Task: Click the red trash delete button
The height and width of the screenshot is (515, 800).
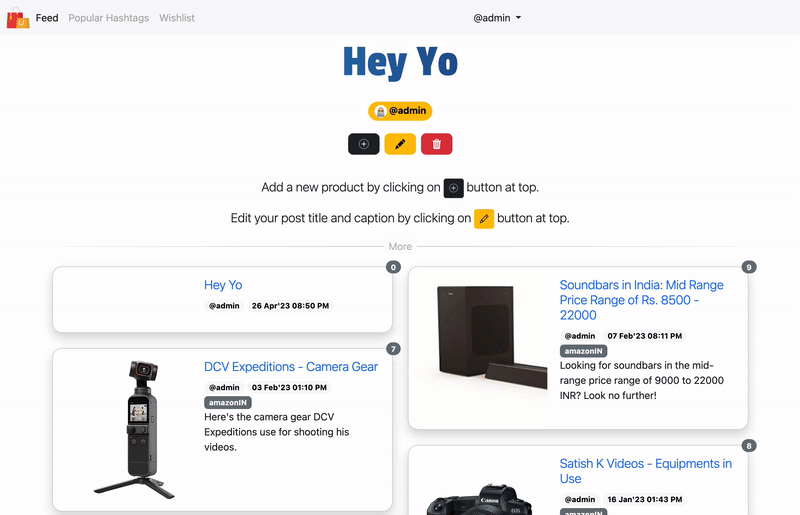Action: click(x=437, y=144)
